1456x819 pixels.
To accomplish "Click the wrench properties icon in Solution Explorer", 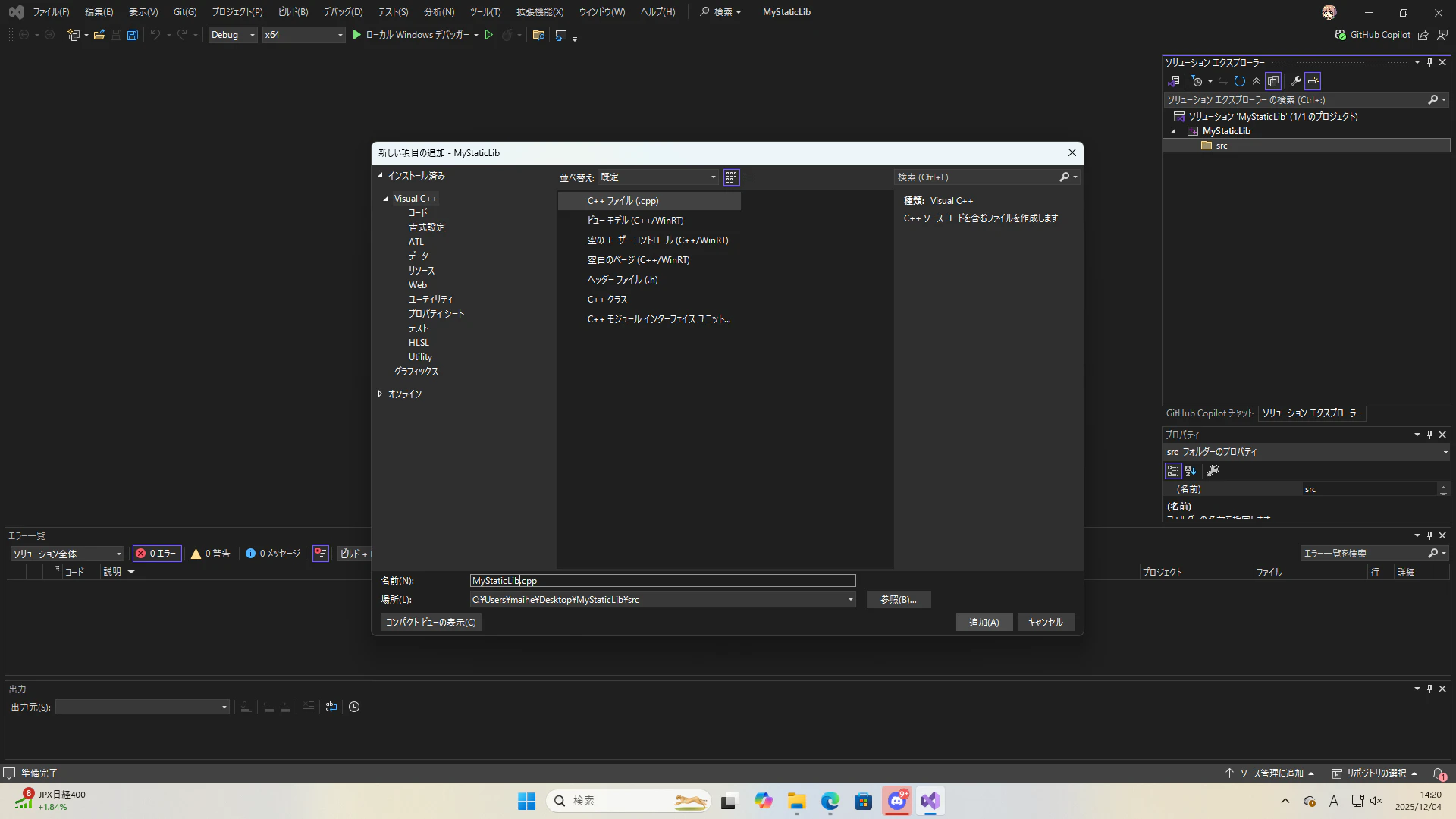I will 1295,81.
